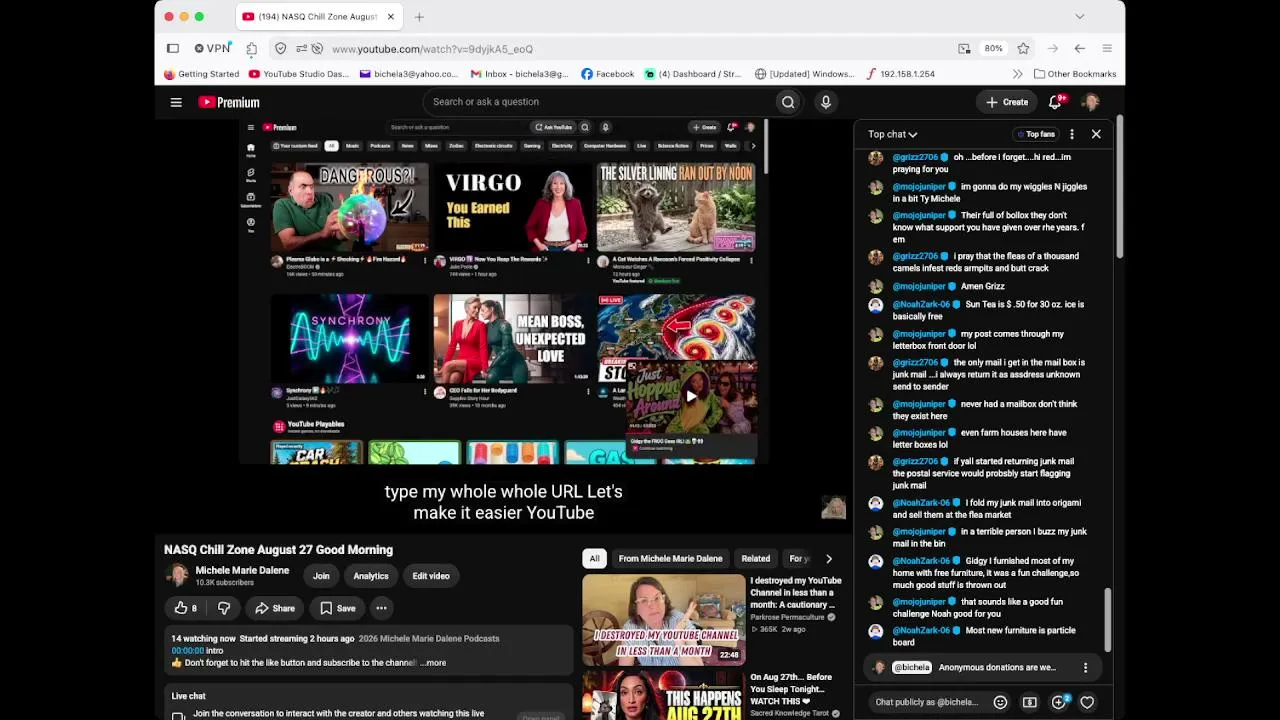Select the All filter chip
The height and width of the screenshot is (720, 1280).
pos(594,559)
